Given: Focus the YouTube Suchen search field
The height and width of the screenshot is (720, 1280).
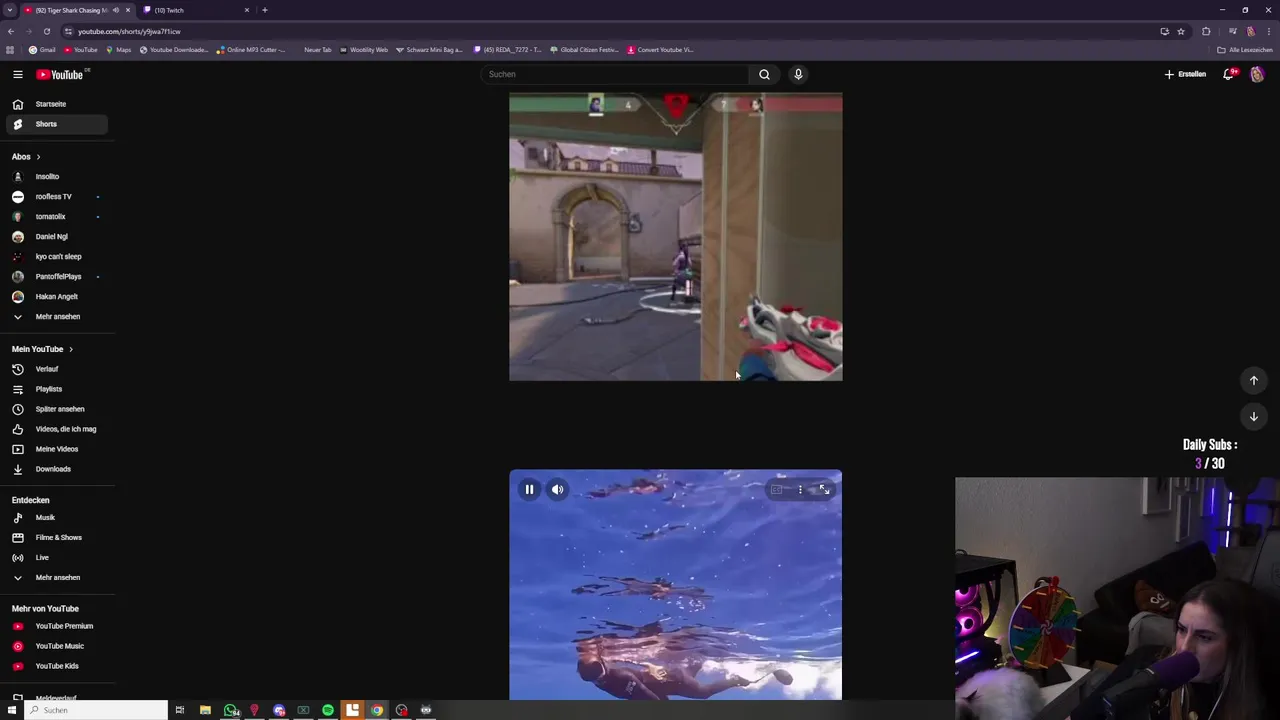Looking at the screenshot, I should (x=615, y=74).
